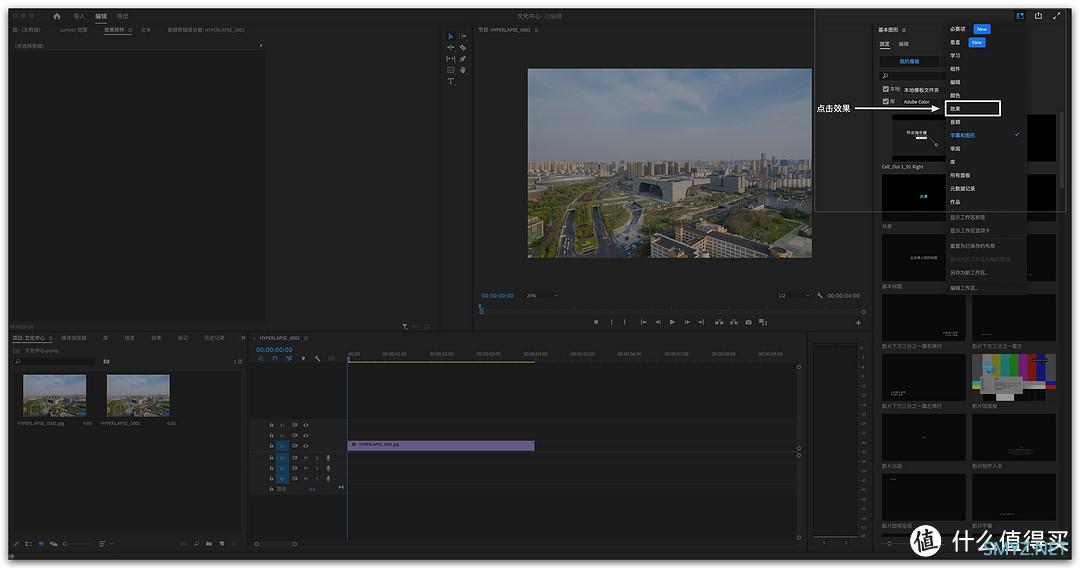Toggle Snap in the timeline
The height and width of the screenshot is (568, 1080).
point(275,359)
